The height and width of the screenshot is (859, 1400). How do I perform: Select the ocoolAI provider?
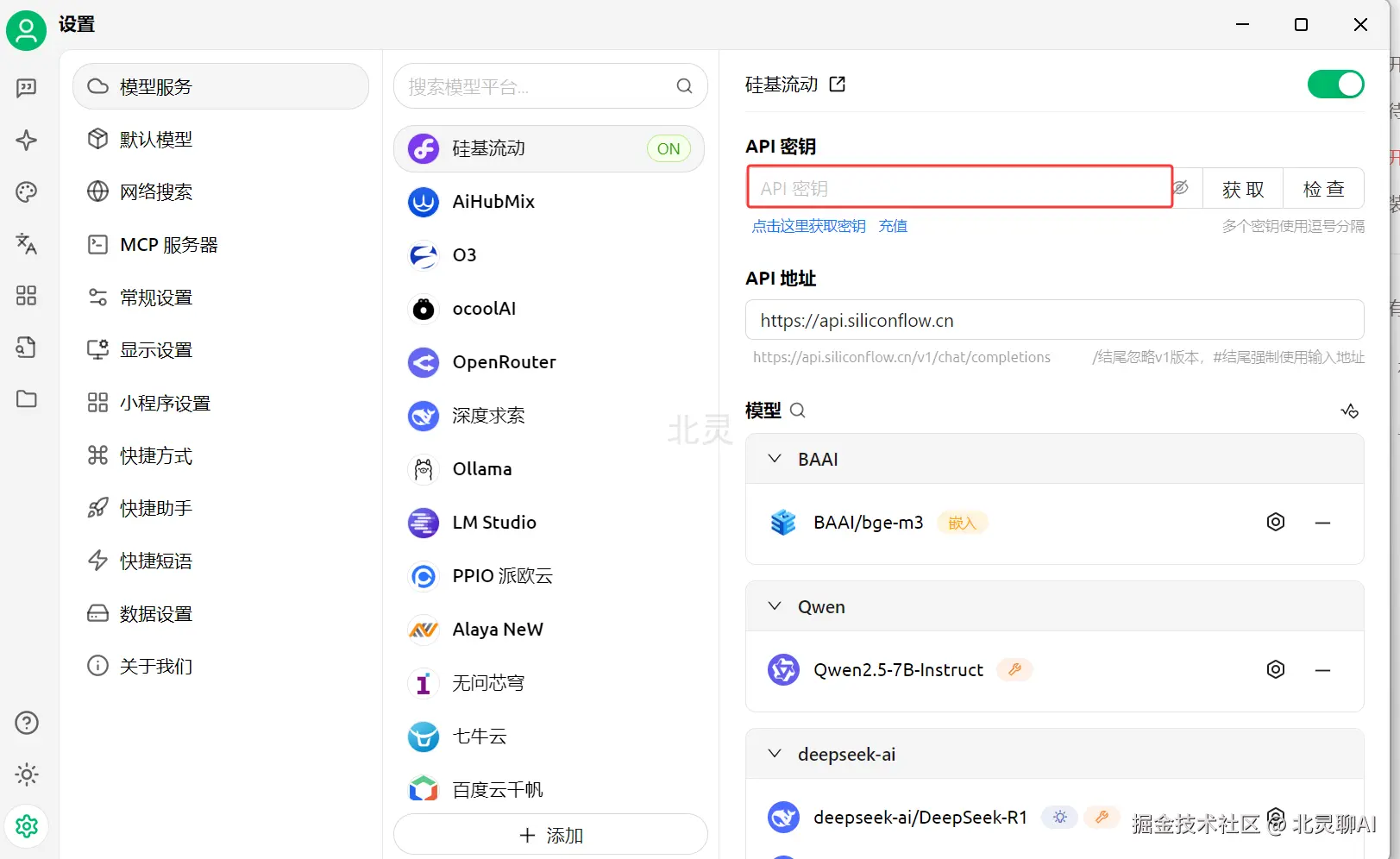(x=549, y=309)
